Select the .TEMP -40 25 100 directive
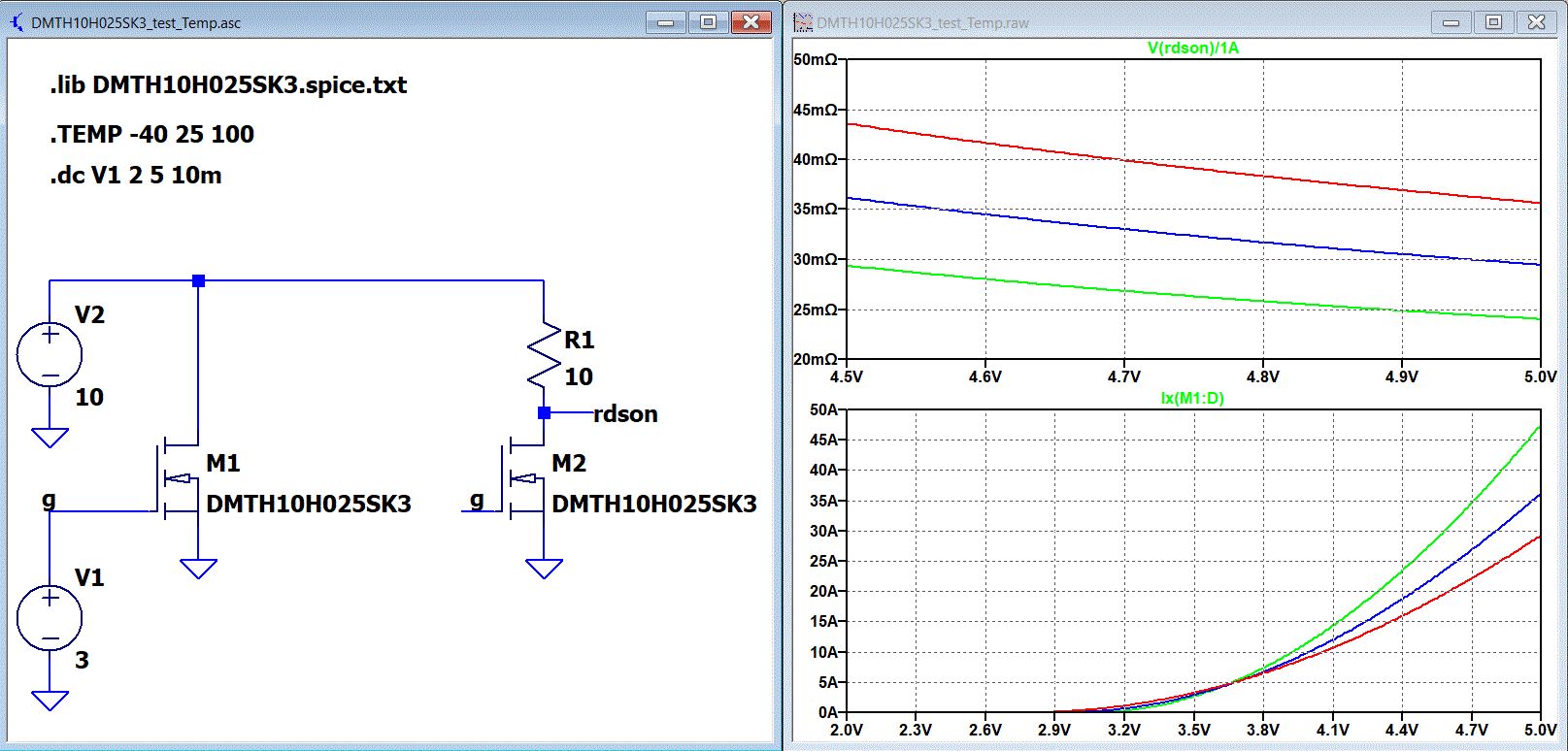 (151, 134)
